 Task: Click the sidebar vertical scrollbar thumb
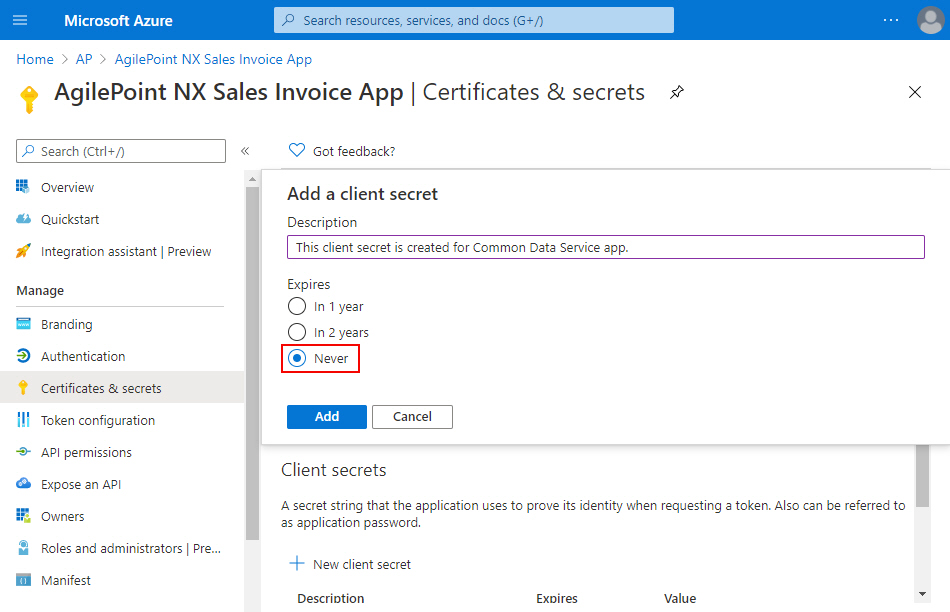[252, 364]
